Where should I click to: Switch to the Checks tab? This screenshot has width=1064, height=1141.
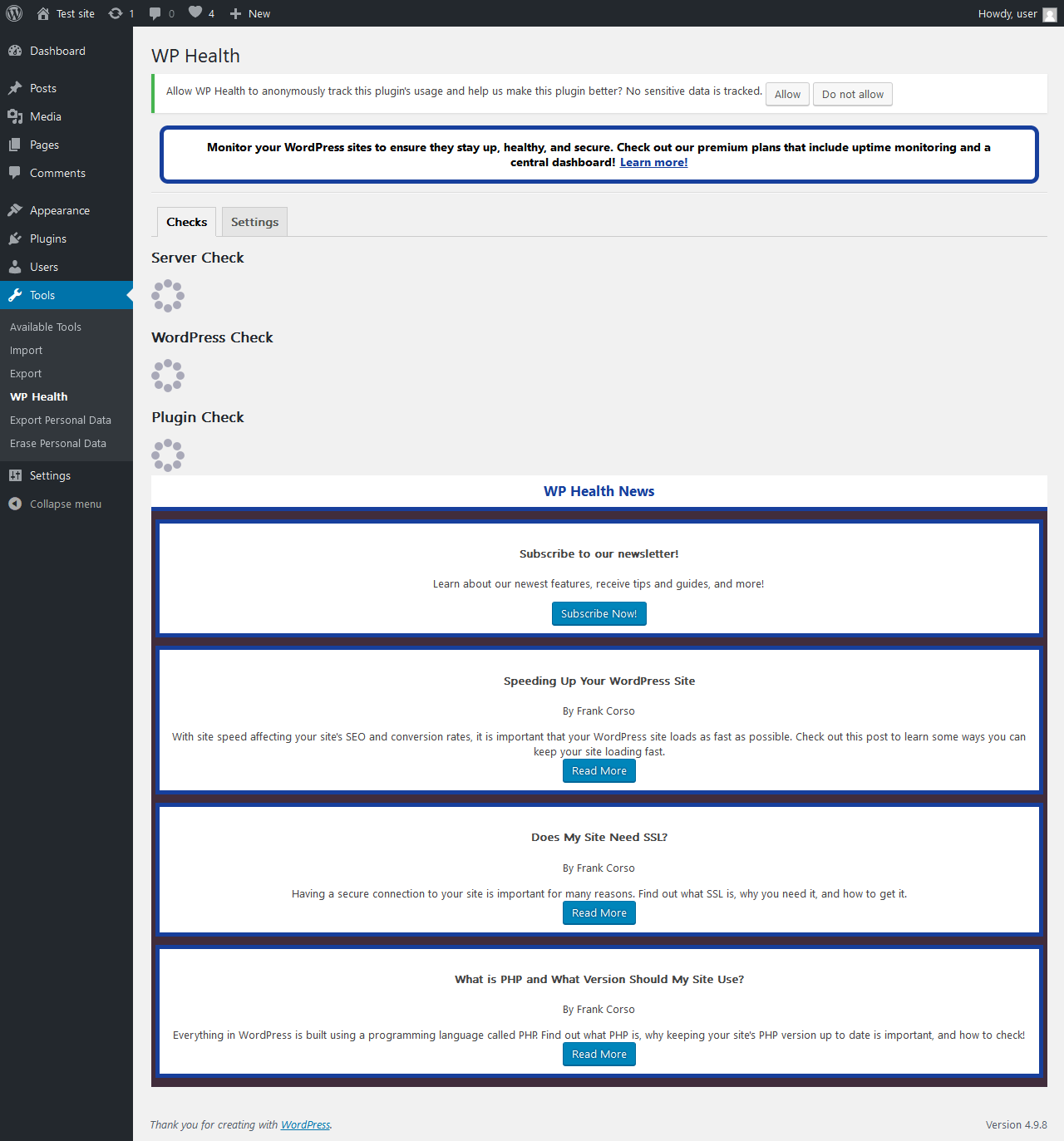pos(187,222)
